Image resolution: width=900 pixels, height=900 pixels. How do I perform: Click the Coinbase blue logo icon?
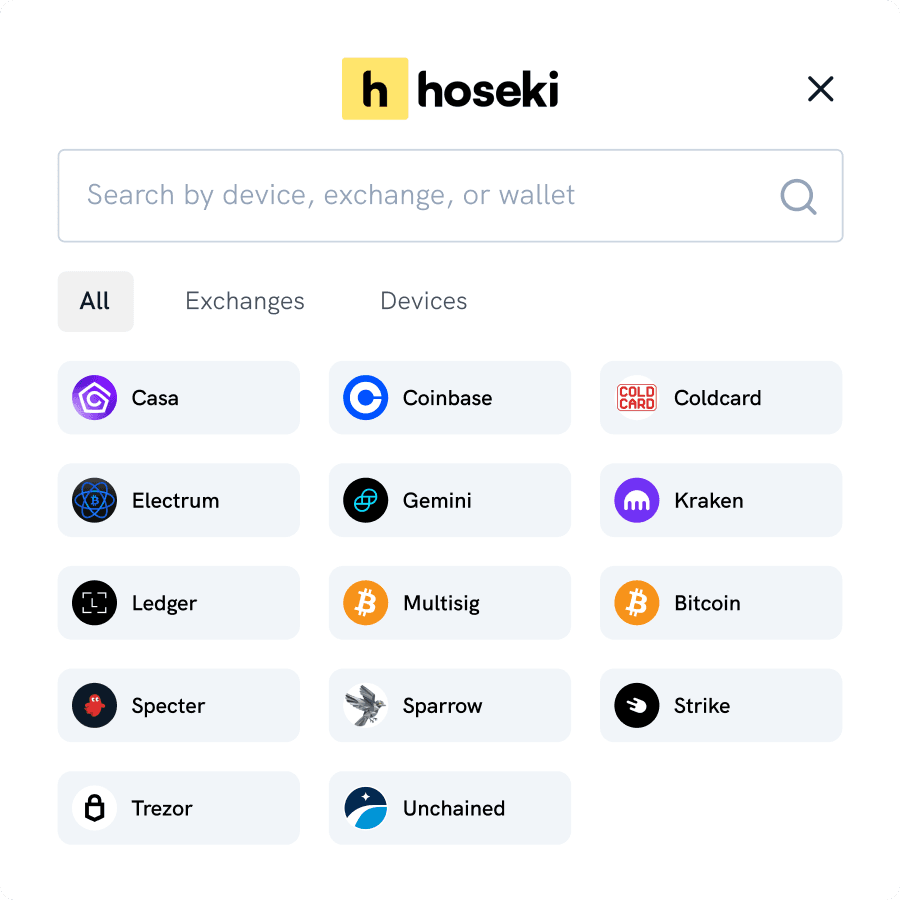point(366,398)
